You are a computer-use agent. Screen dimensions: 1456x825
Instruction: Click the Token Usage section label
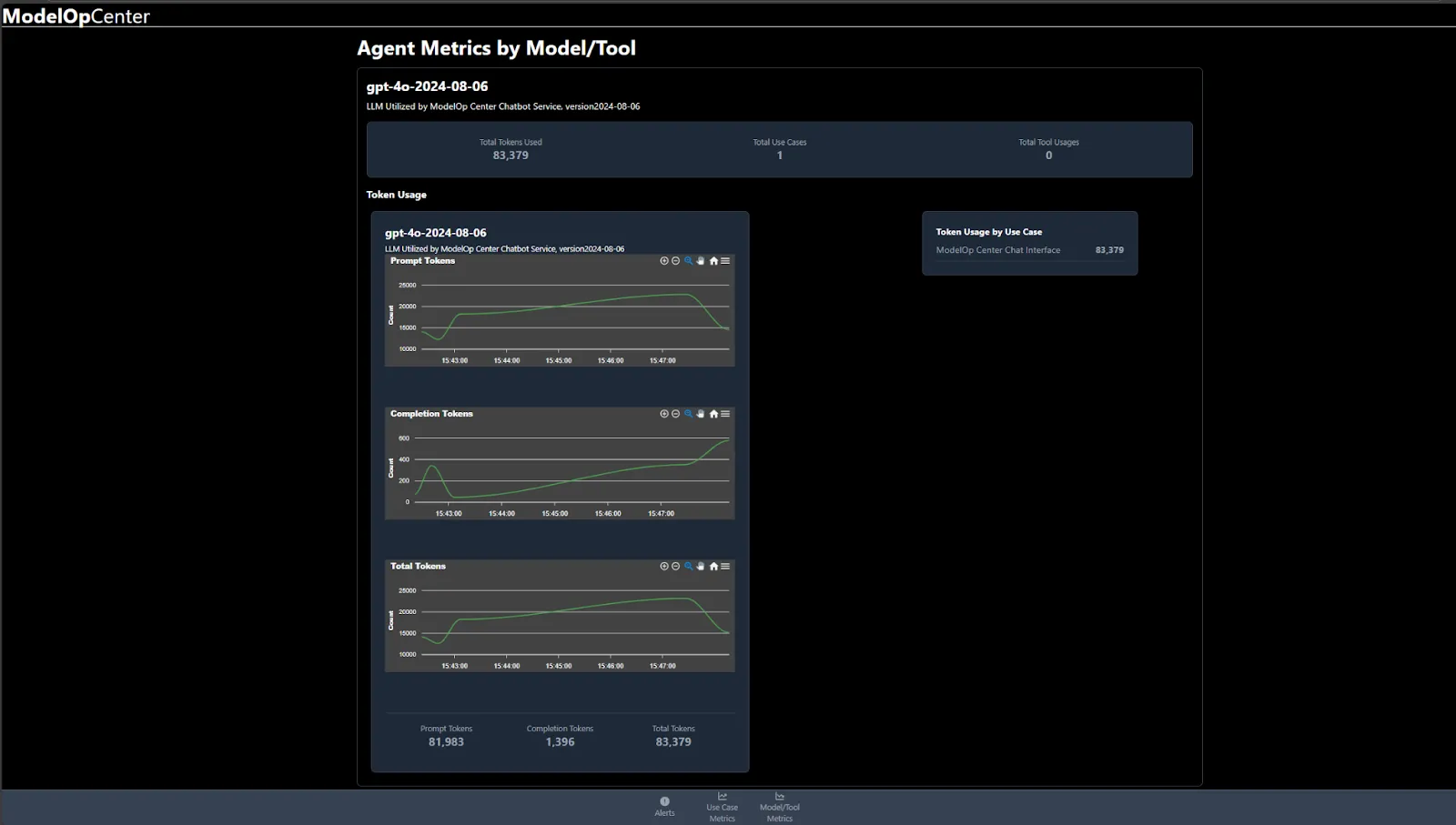pos(397,195)
